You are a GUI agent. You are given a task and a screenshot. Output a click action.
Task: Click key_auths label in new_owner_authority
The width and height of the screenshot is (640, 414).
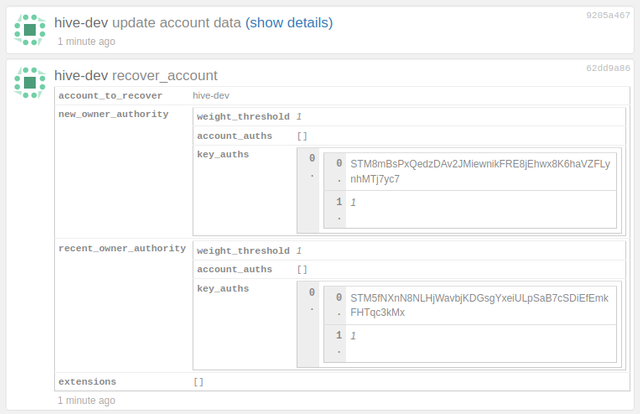point(223,154)
